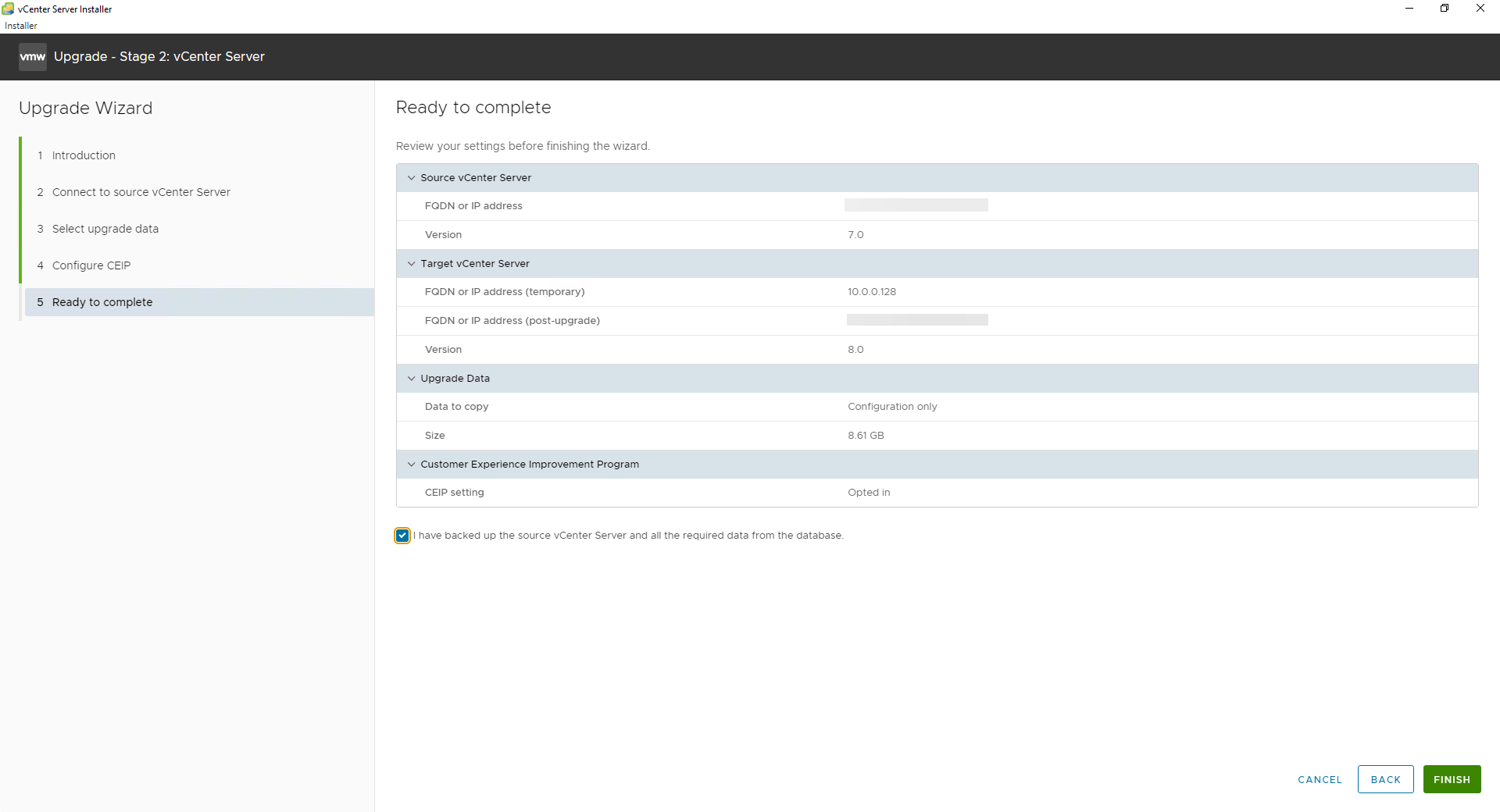Screen dimensions: 1500x812
Task: Select the Ready to complete step
Action: (102, 302)
